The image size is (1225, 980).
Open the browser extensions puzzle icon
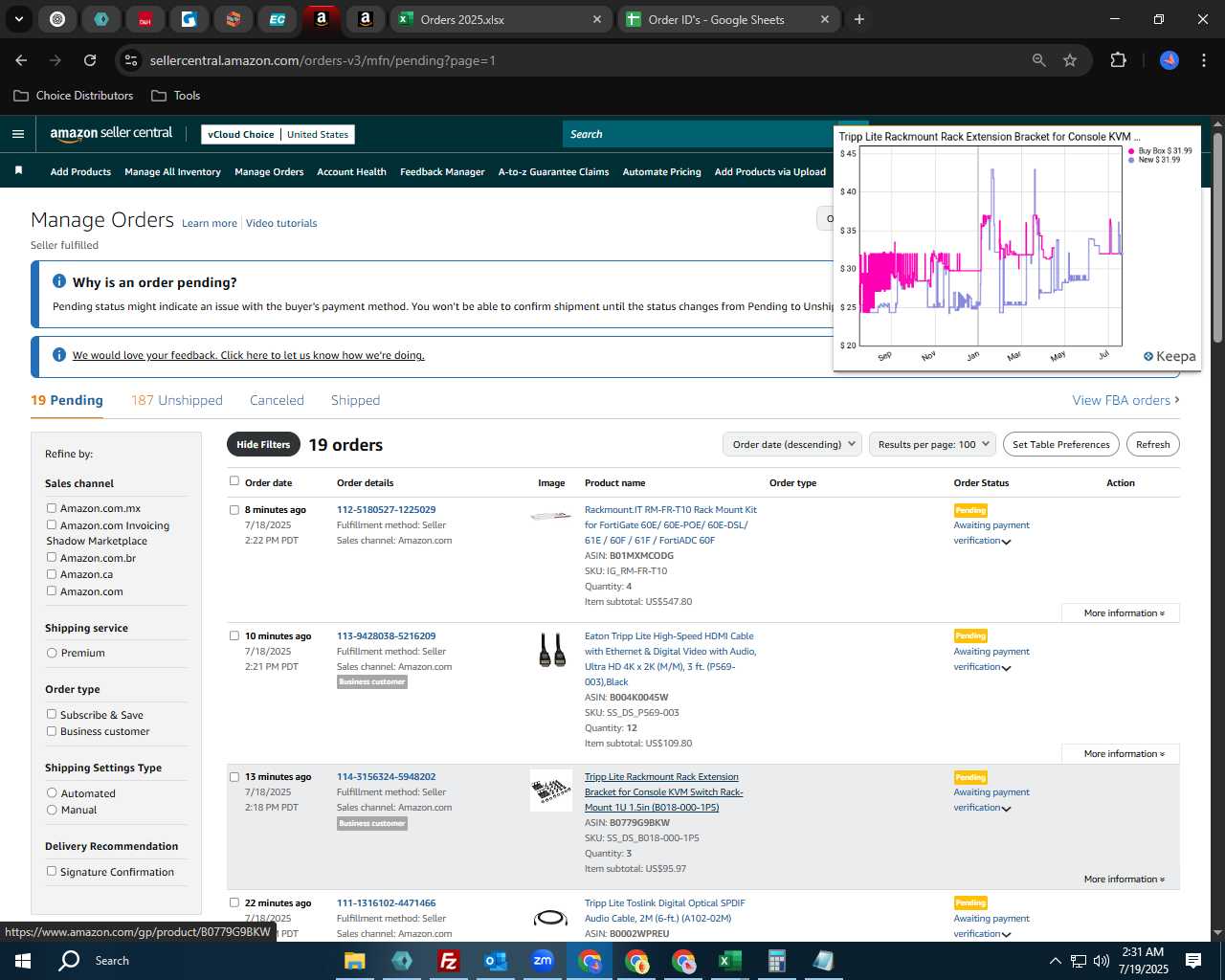coord(1118,60)
